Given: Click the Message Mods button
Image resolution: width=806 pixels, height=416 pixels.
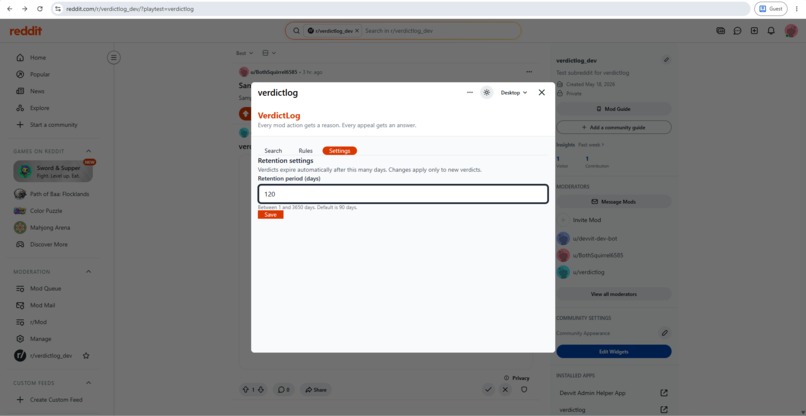Looking at the screenshot, I should [x=614, y=202].
